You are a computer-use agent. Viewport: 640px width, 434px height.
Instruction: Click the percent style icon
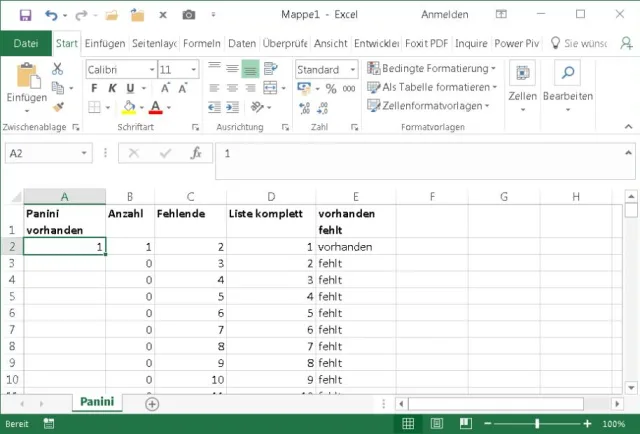tap(330, 88)
